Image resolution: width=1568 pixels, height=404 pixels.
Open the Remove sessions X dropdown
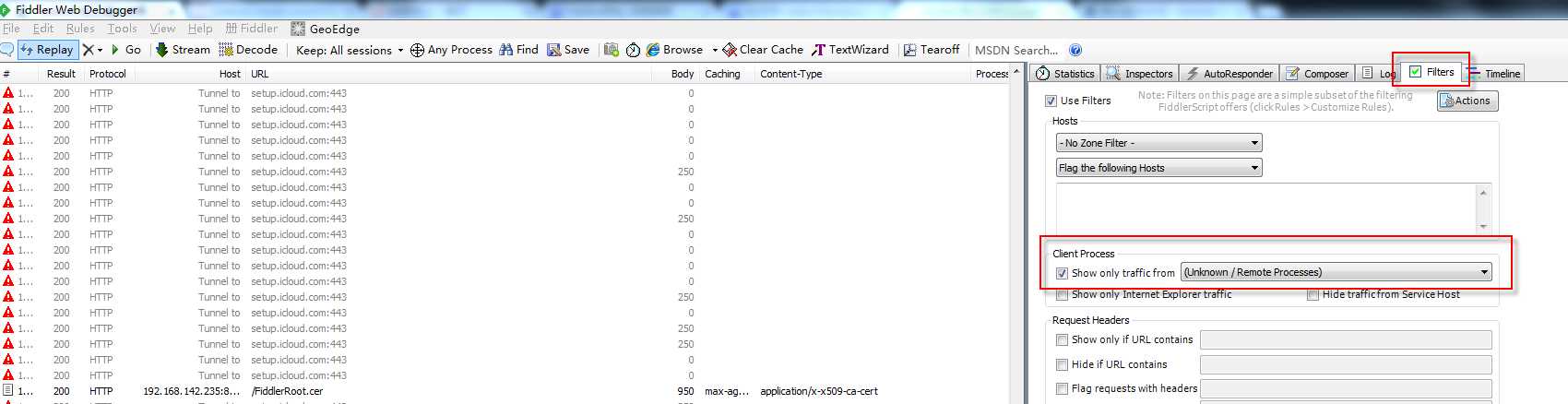point(93,50)
